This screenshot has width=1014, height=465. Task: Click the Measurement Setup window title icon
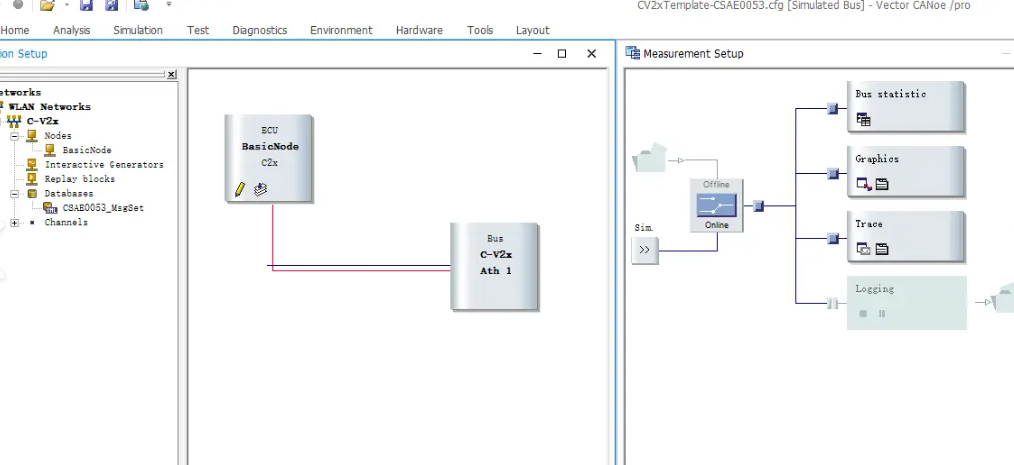click(x=632, y=53)
